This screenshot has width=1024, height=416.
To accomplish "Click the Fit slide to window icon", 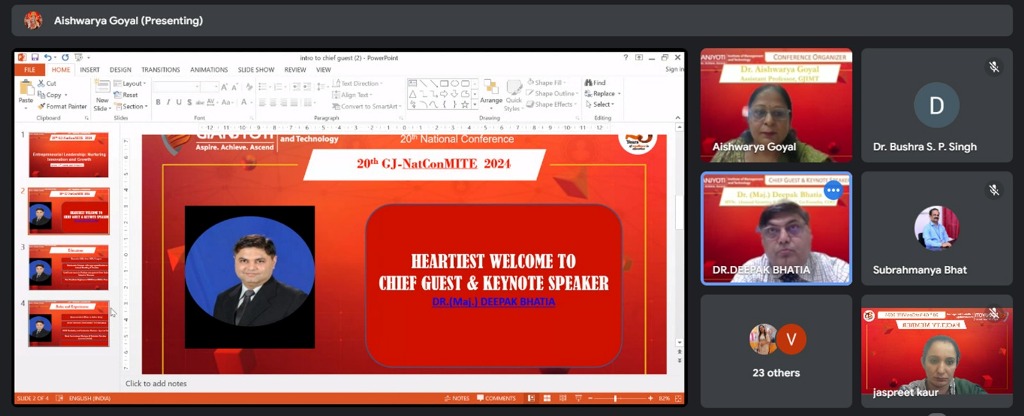I will point(678,398).
